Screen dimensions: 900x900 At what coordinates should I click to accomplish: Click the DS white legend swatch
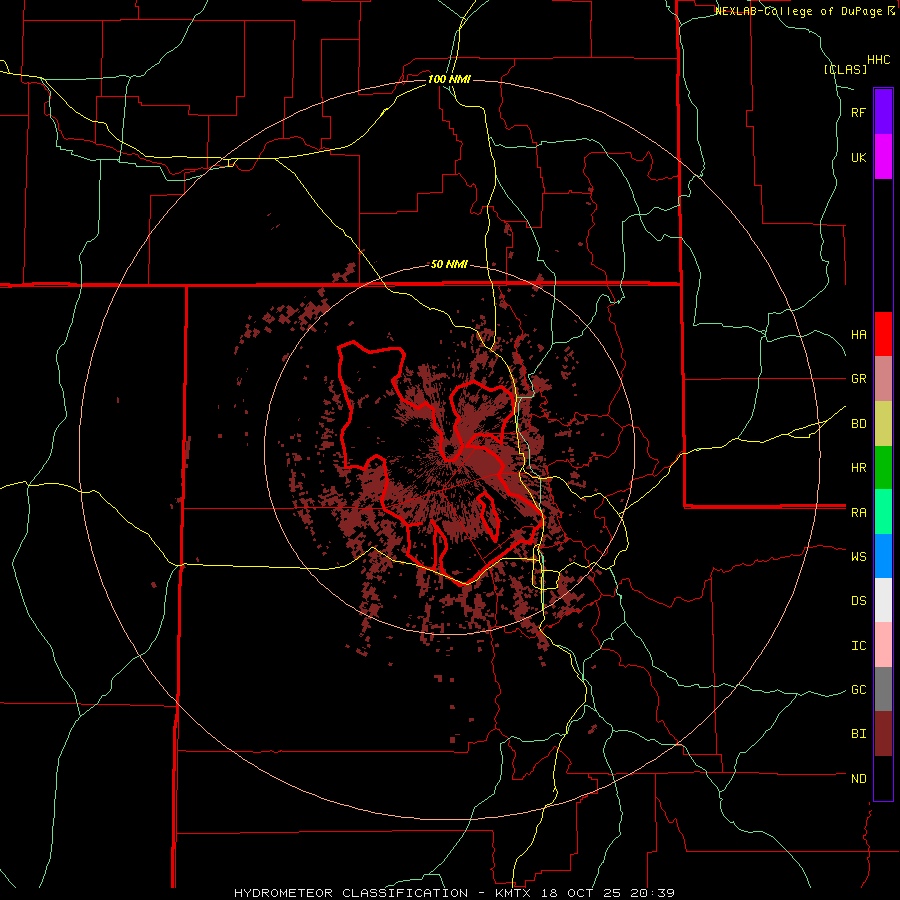coord(883,600)
